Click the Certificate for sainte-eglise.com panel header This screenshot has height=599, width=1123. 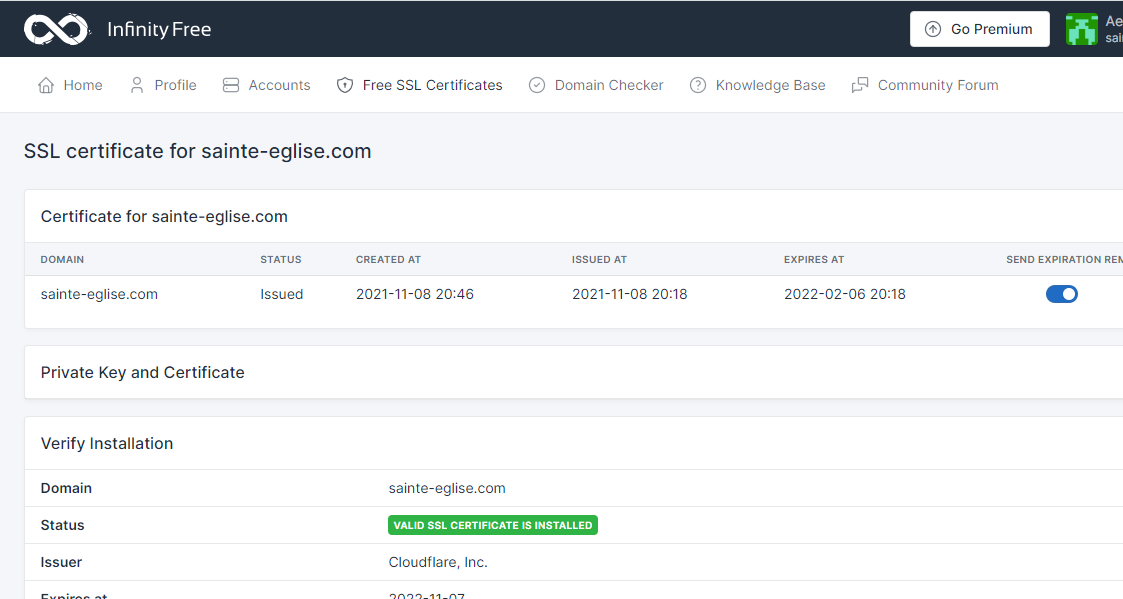click(x=164, y=216)
